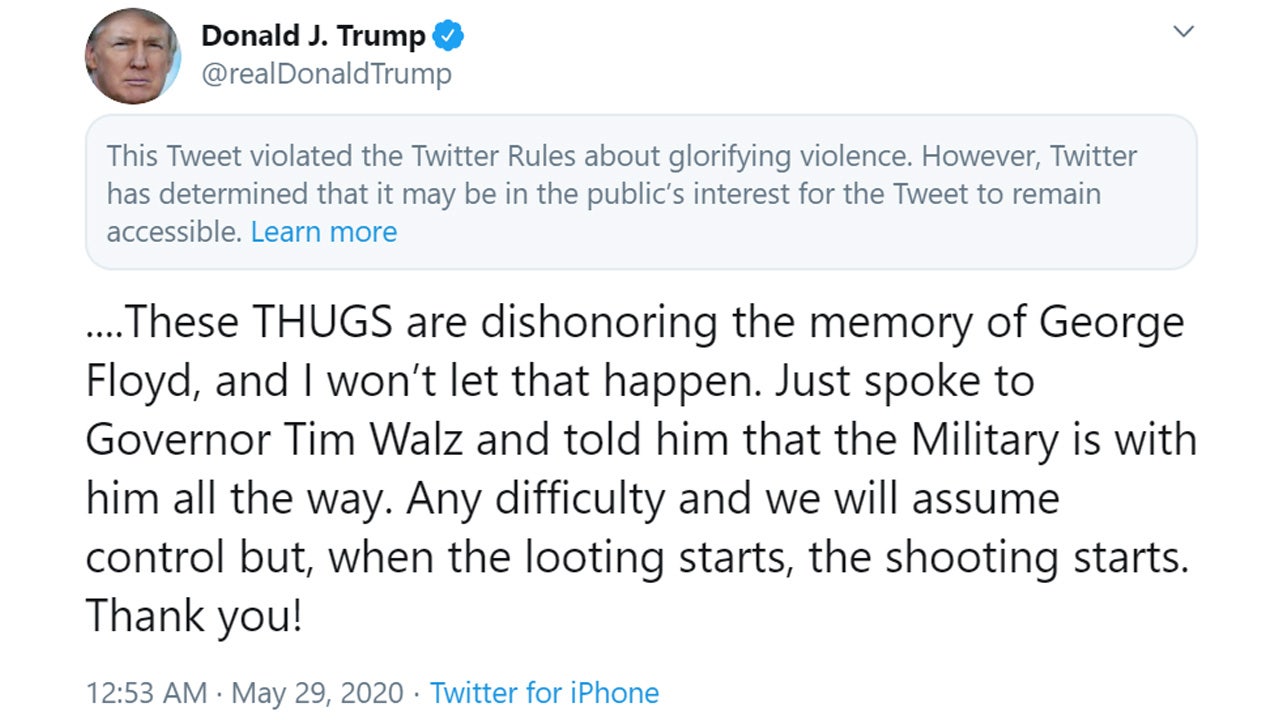This screenshot has width=1280, height=720.
Task: Click Donald Trump's profile avatar photo
Action: click(133, 56)
